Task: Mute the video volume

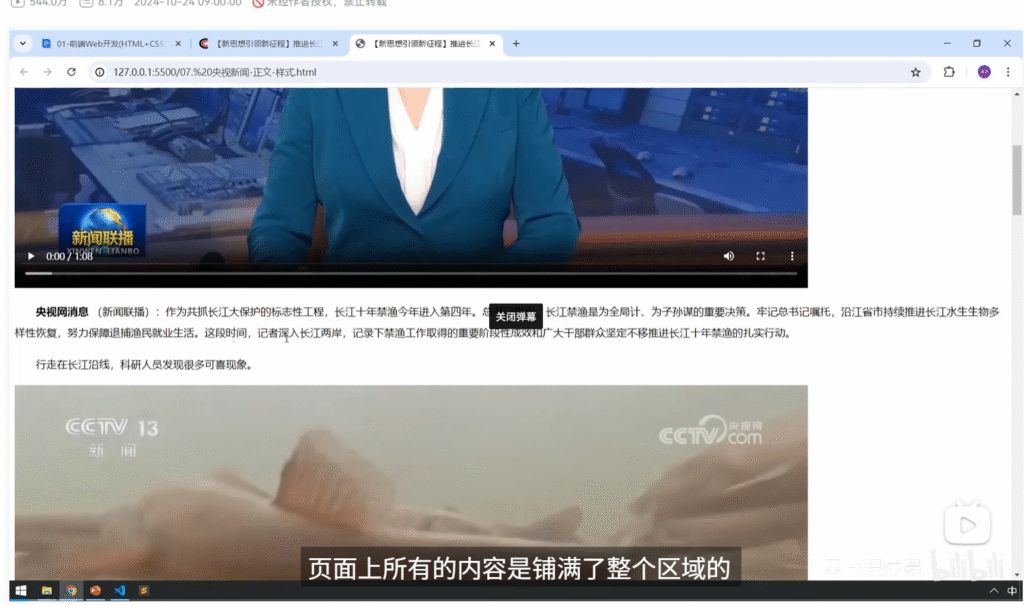Action: click(x=728, y=257)
